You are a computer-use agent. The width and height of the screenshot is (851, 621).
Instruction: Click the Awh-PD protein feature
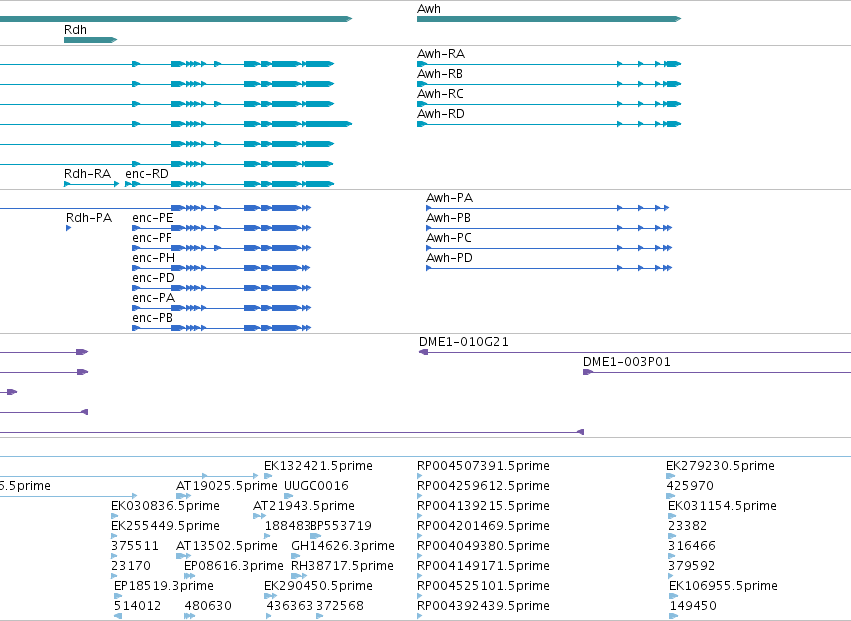click(x=549, y=268)
